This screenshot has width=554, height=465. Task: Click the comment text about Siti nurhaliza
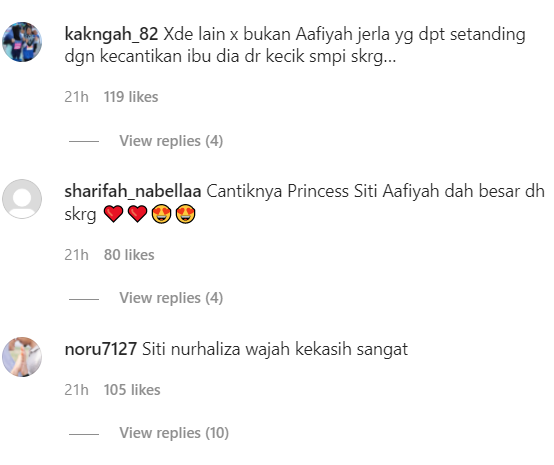click(x=275, y=349)
